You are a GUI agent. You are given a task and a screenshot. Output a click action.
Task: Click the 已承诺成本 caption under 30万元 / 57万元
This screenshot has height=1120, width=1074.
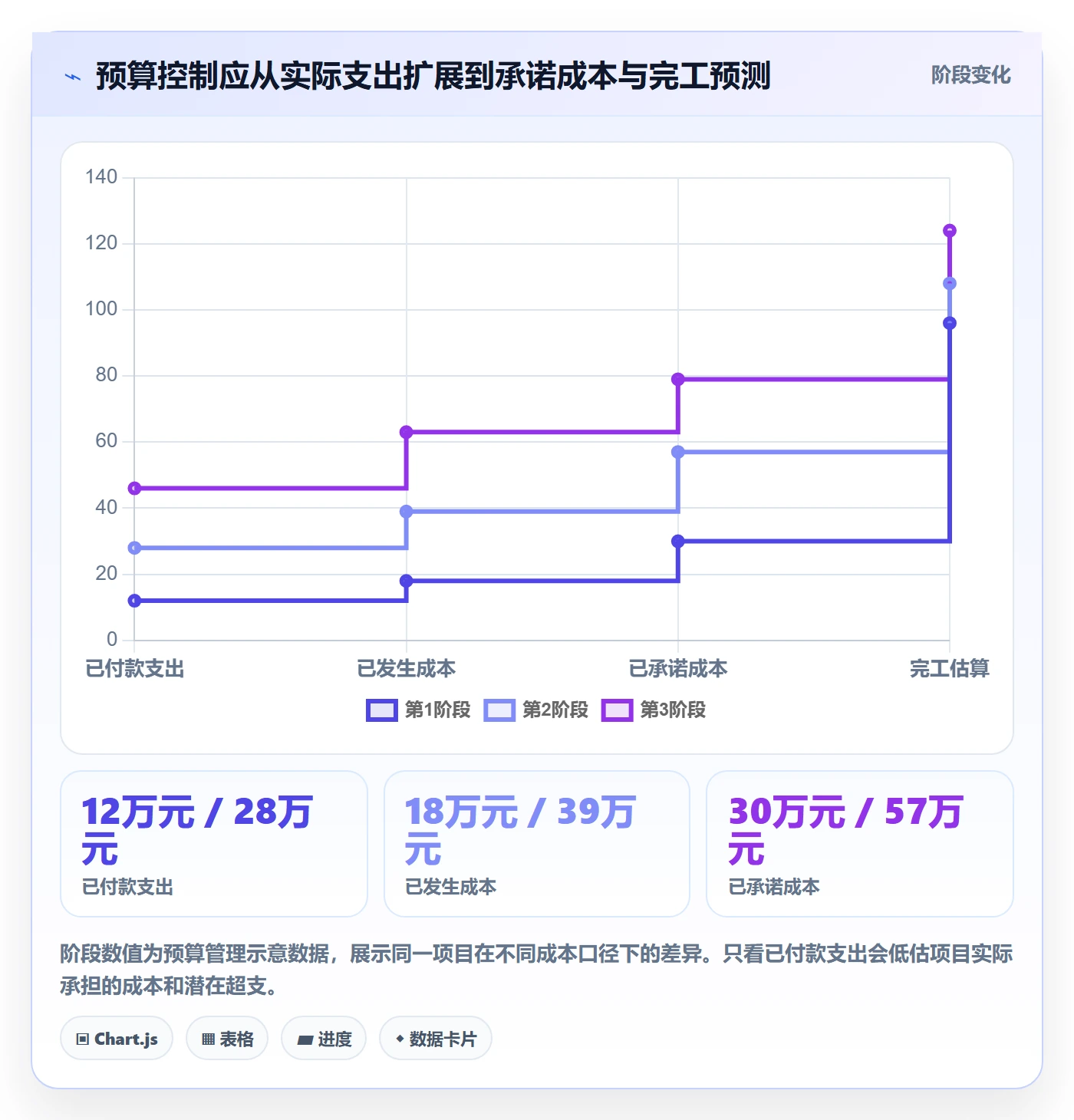[x=774, y=888]
